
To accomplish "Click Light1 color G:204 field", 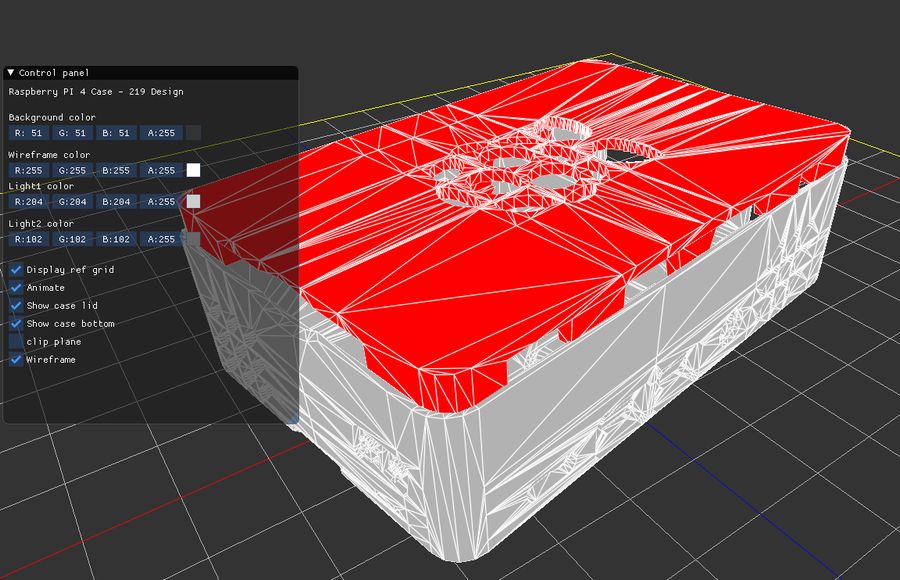I will pyautogui.click(x=72, y=202).
